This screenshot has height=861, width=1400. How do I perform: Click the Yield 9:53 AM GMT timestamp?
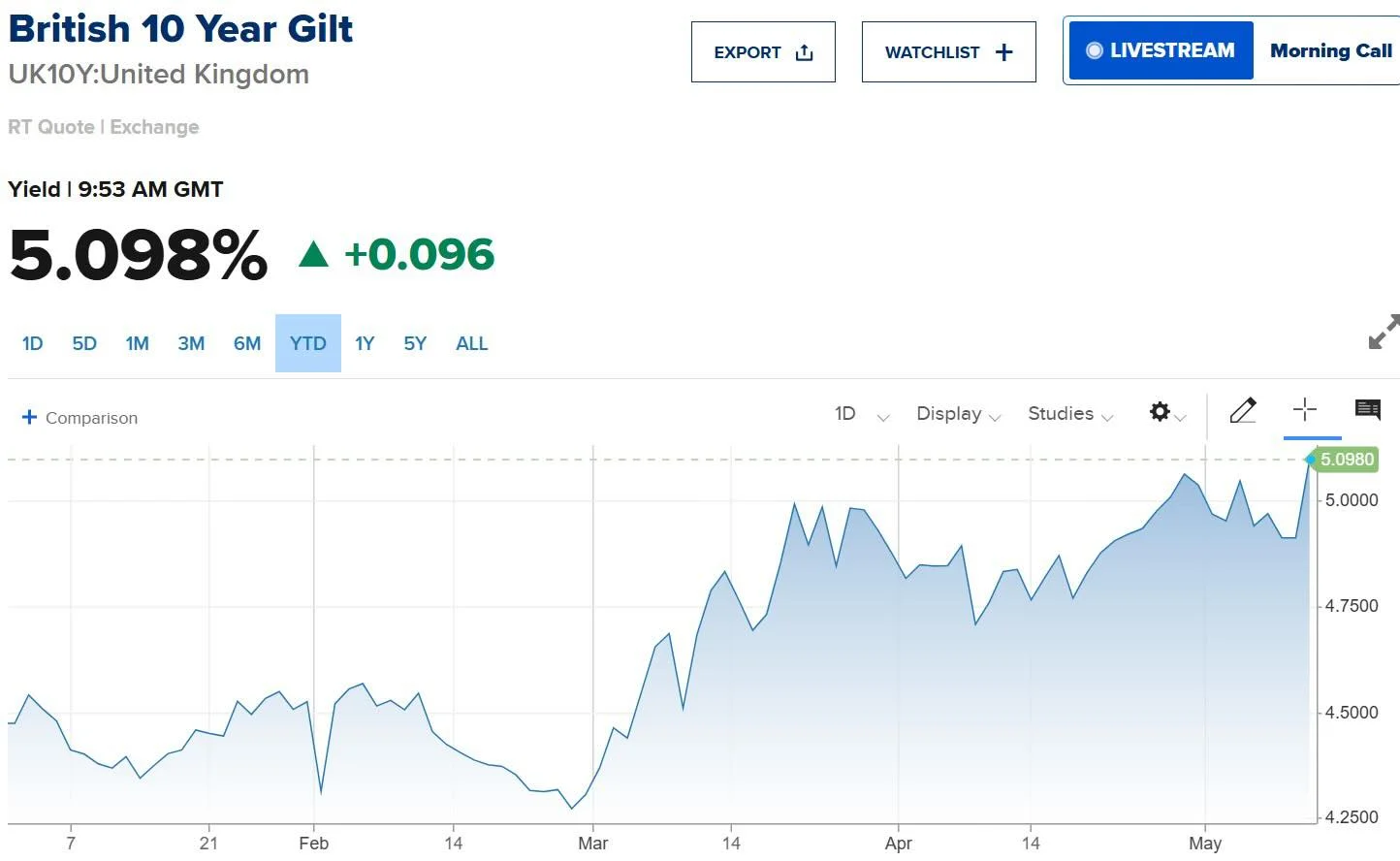click(x=115, y=189)
